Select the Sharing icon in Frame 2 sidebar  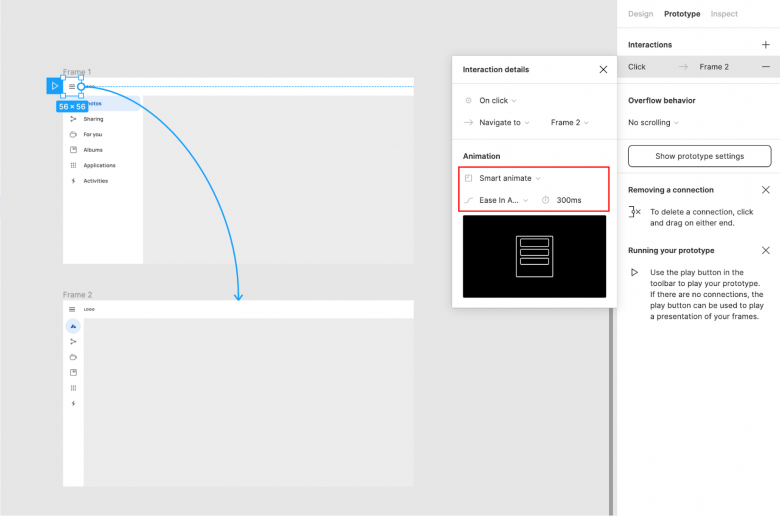(x=73, y=342)
